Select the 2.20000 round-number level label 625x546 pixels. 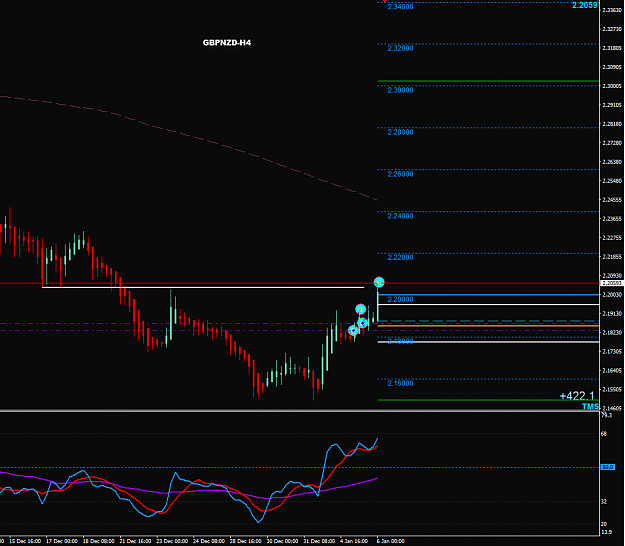click(x=400, y=299)
